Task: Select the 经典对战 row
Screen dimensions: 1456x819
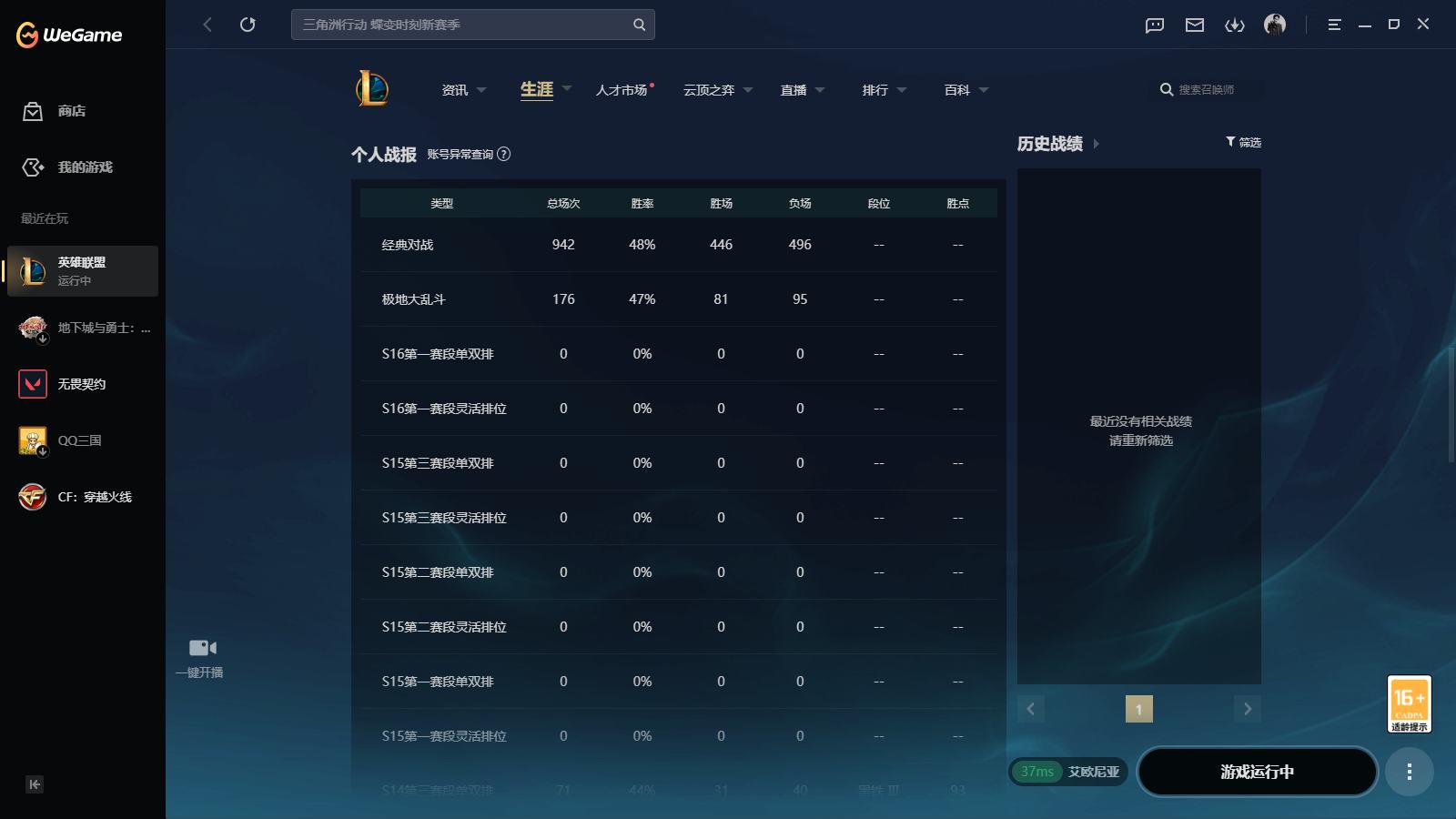Action: [679, 245]
